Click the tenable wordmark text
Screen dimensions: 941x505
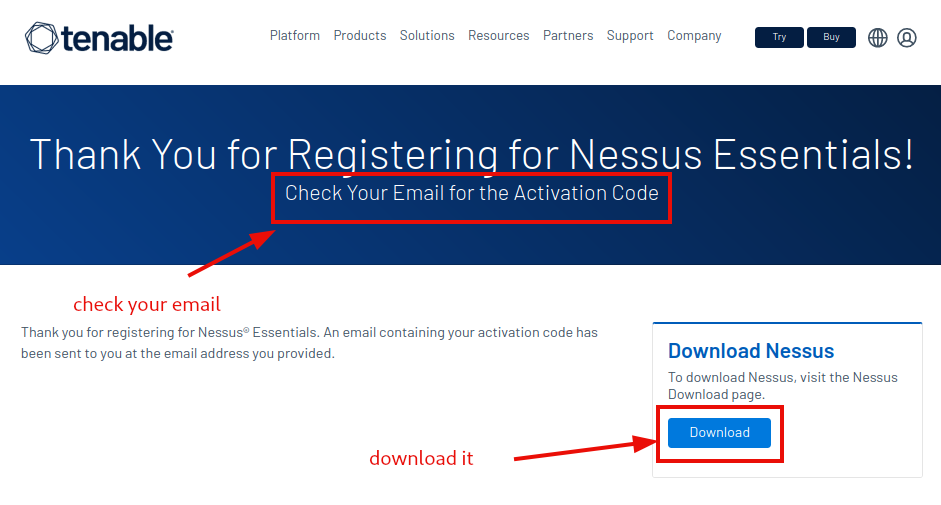click(117, 38)
